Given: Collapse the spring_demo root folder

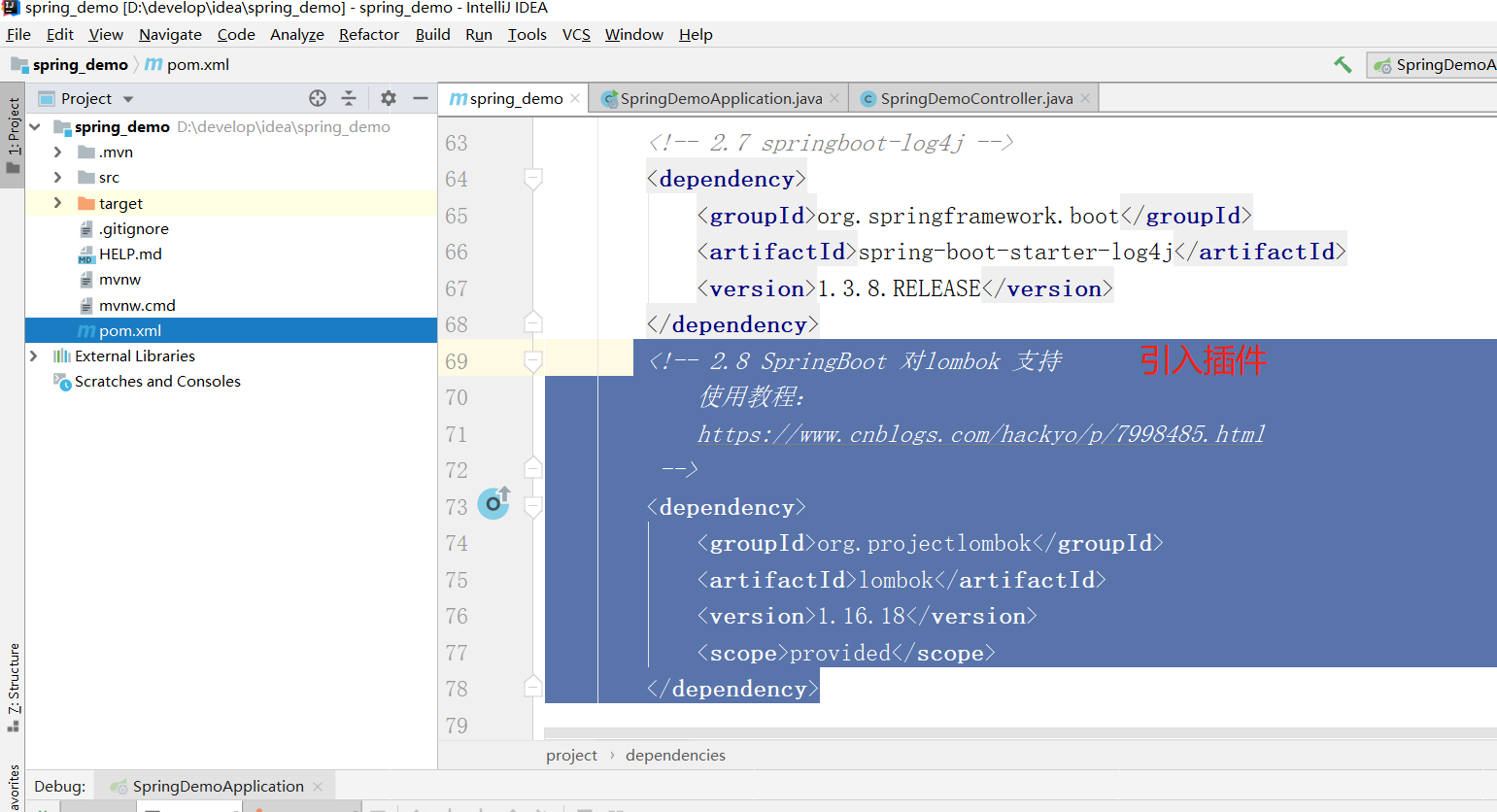Looking at the screenshot, I should click(x=36, y=127).
